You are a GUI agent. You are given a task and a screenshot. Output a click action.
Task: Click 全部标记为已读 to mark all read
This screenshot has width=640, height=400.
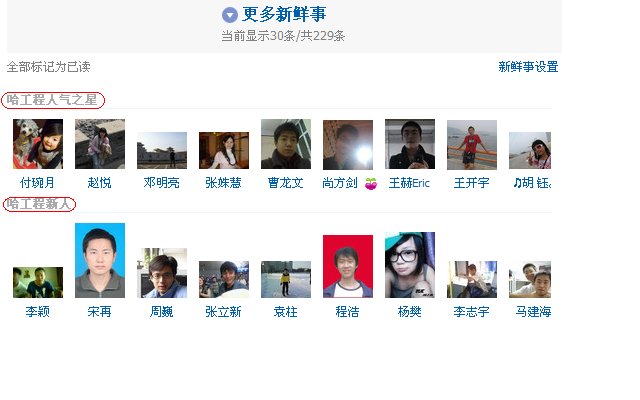(x=49, y=67)
